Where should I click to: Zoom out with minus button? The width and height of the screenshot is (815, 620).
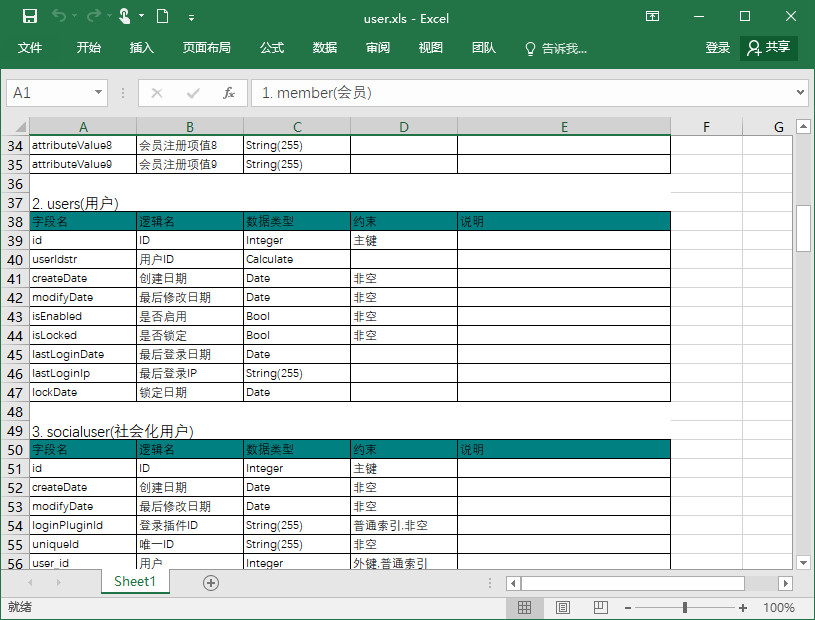(x=628, y=608)
